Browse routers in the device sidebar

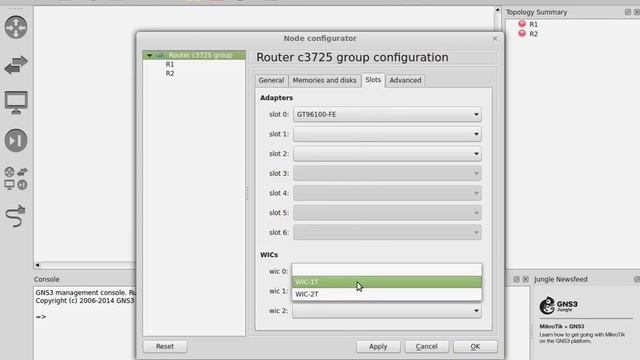pyautogui.click(x=16, y=27)
